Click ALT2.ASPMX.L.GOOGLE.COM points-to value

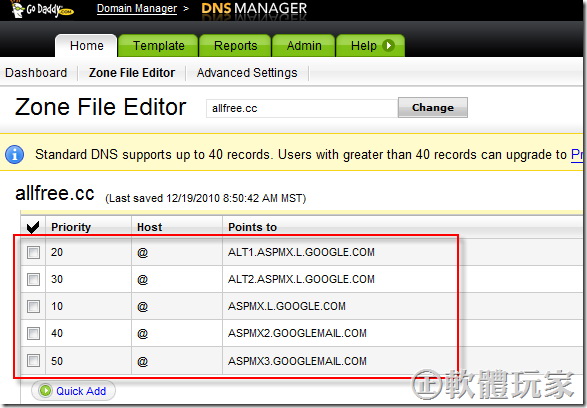pos(301,279)
